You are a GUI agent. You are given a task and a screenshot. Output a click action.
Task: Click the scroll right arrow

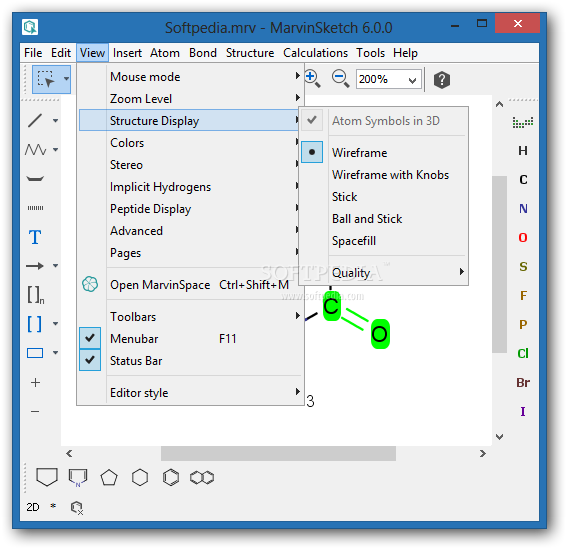483,453
